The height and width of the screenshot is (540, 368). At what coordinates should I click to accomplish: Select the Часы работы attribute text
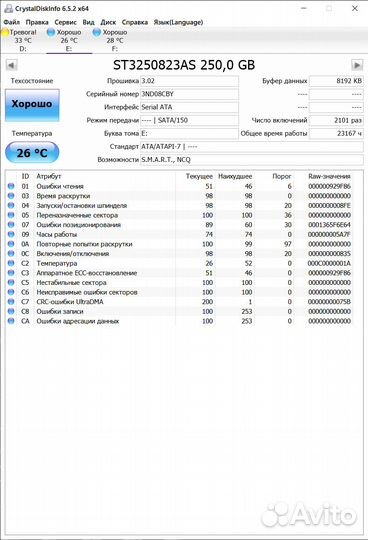(x=57, y=235)
